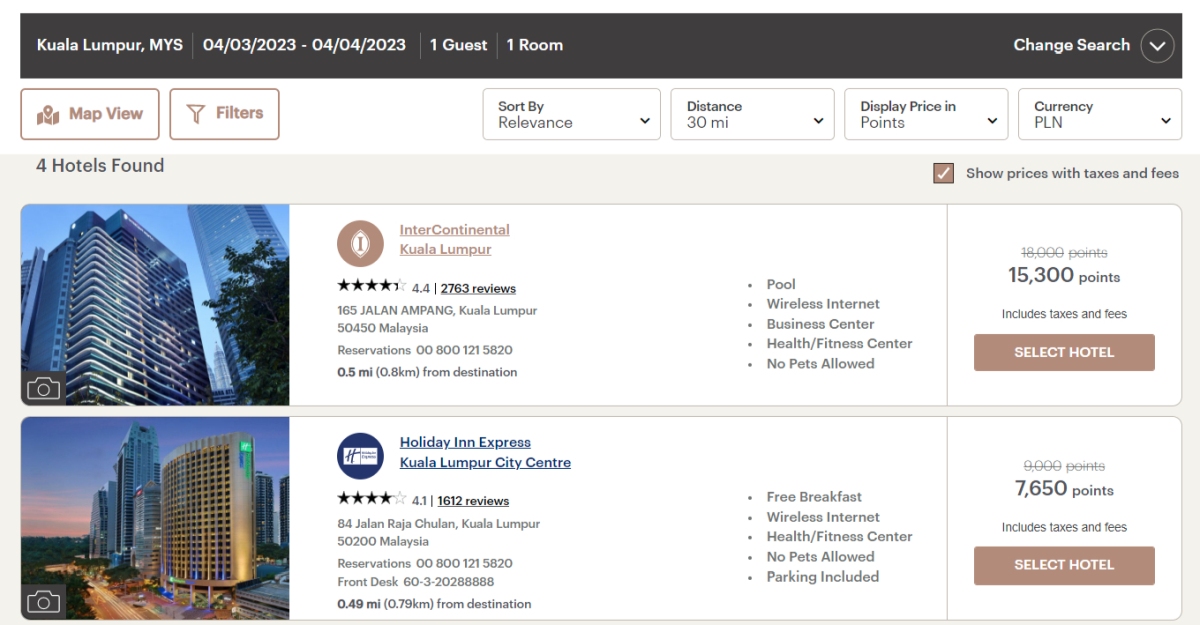Open the Distance 30 mi dropdown
The width and height of the screenshot is (1200, 625).
click(x=753, y=114)
